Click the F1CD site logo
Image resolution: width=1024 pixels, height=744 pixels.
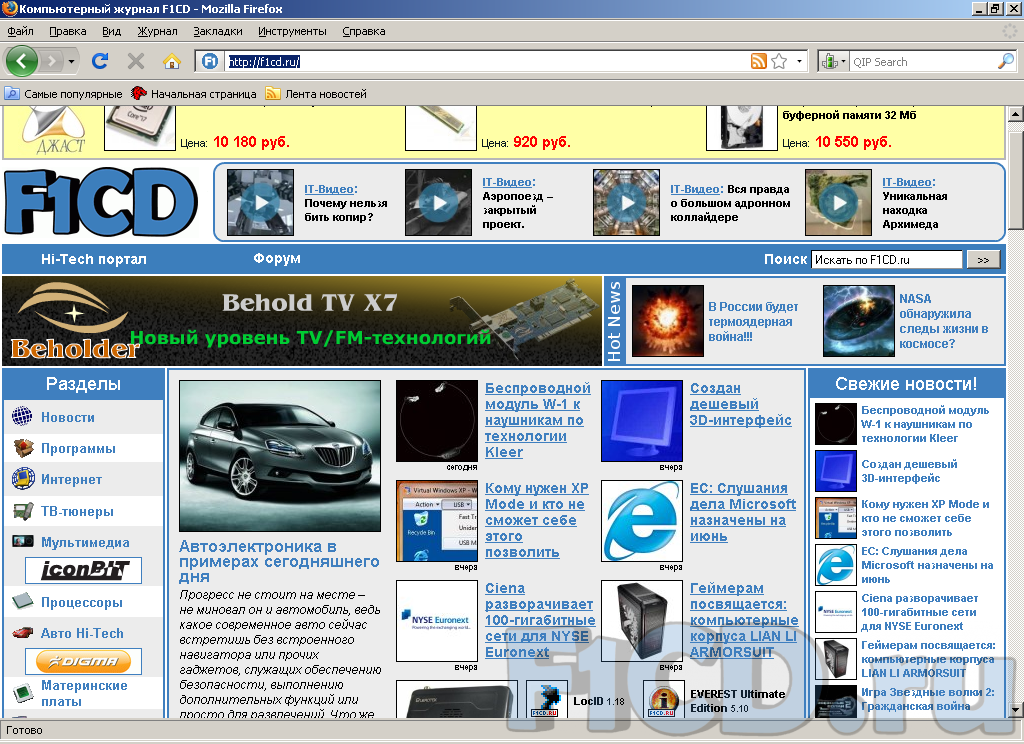click(101, 202)
